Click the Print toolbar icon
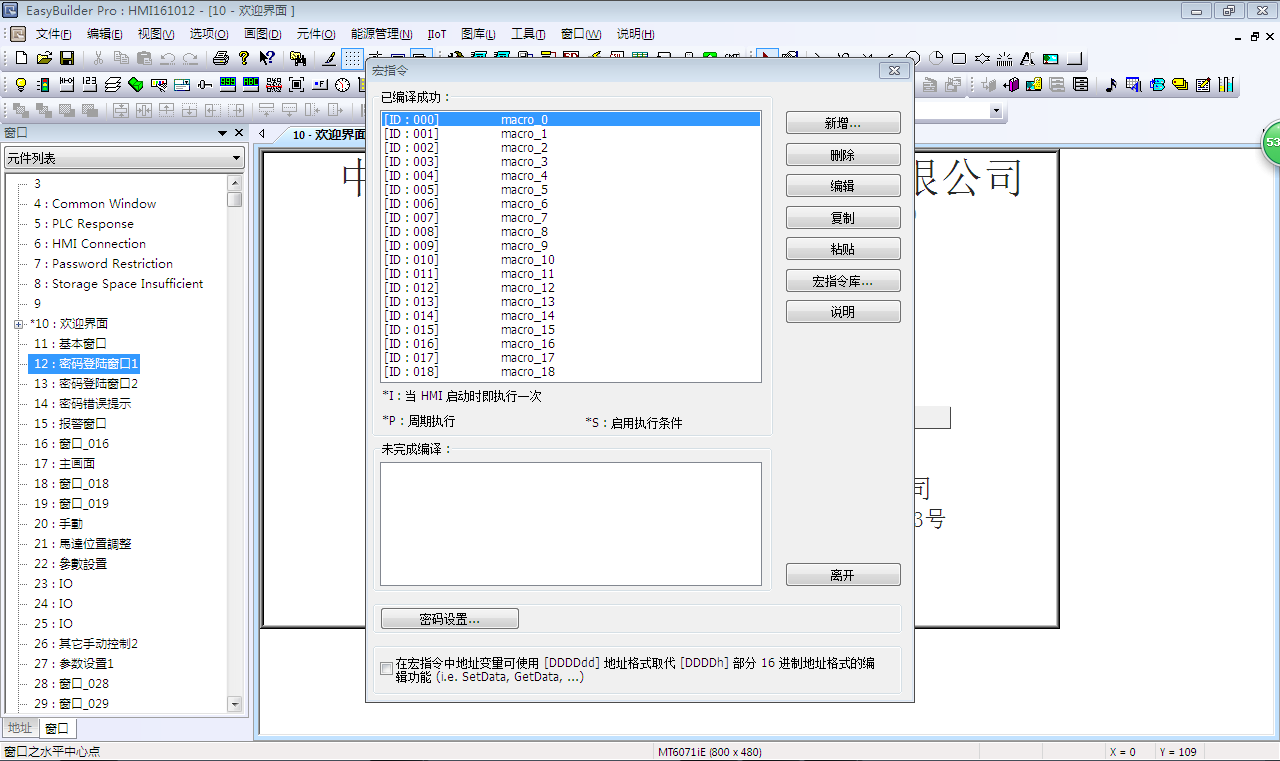Viewport: 1280px width, 761px height. pyautogui.click(x=220, y=58)
